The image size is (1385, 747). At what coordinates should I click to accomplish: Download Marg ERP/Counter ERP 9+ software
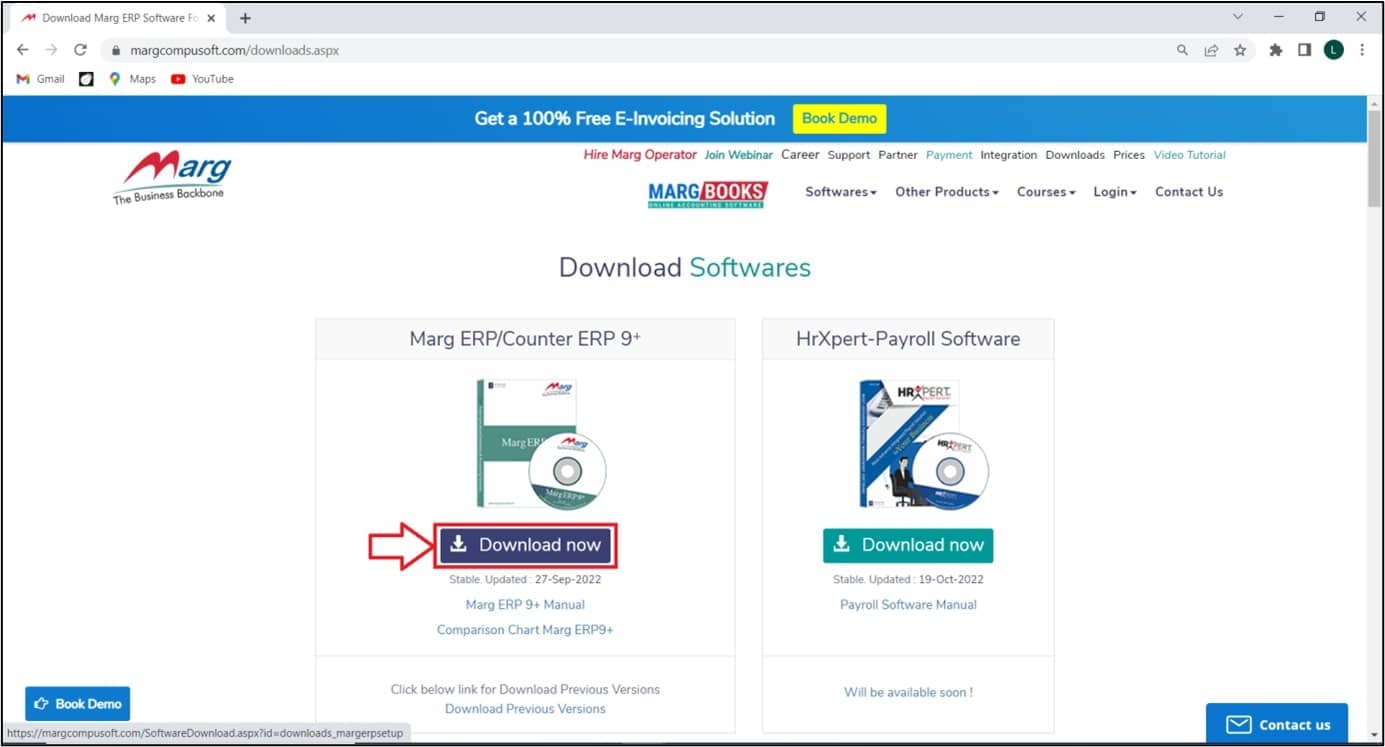tap(526, 544)
